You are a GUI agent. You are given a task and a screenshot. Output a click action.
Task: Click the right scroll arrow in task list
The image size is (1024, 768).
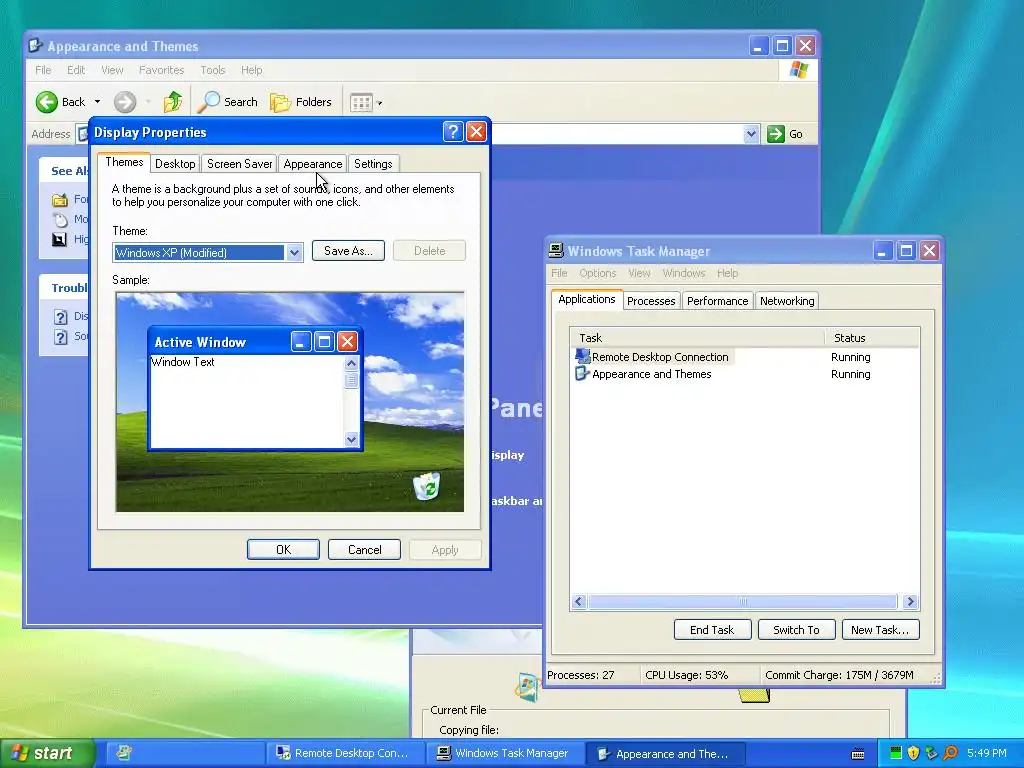[910, 601]
